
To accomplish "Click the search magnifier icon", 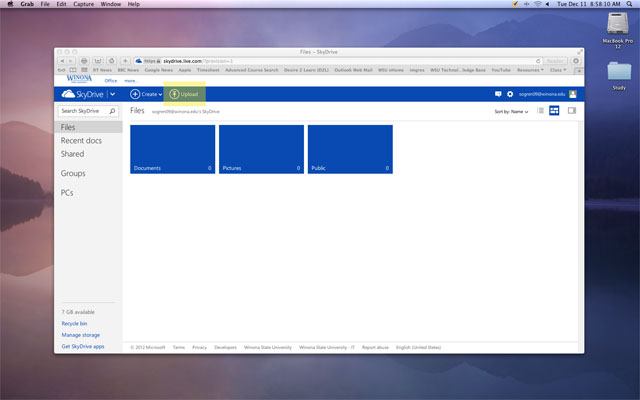I will click(x=111, y=111).
